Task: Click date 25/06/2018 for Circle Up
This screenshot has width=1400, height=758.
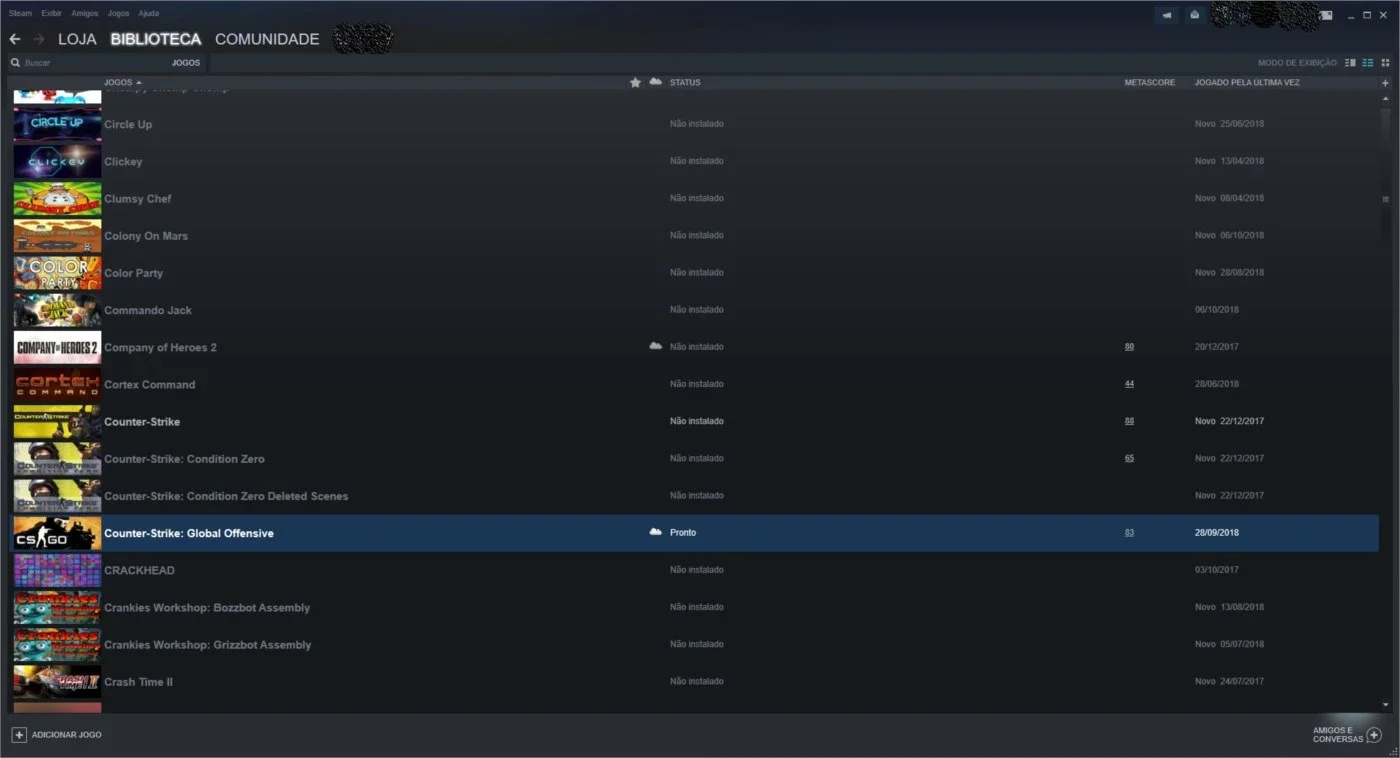Action: (1242, 124)
